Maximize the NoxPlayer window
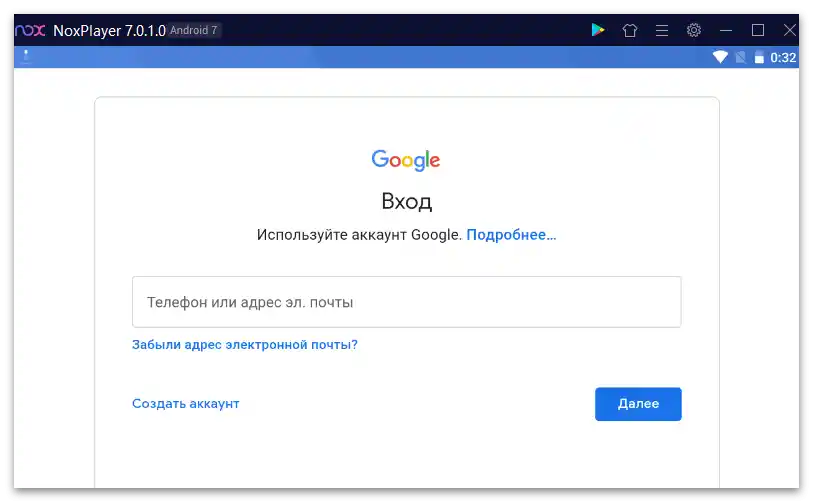This screenshot has height=502, width=813. [x=758, y=31]
